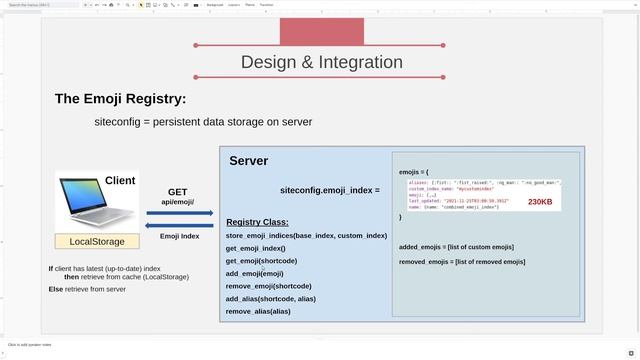This screenshot has height=360, width=640.
Task: Select the right-pointing blue arrow
Action: [180, 213]
